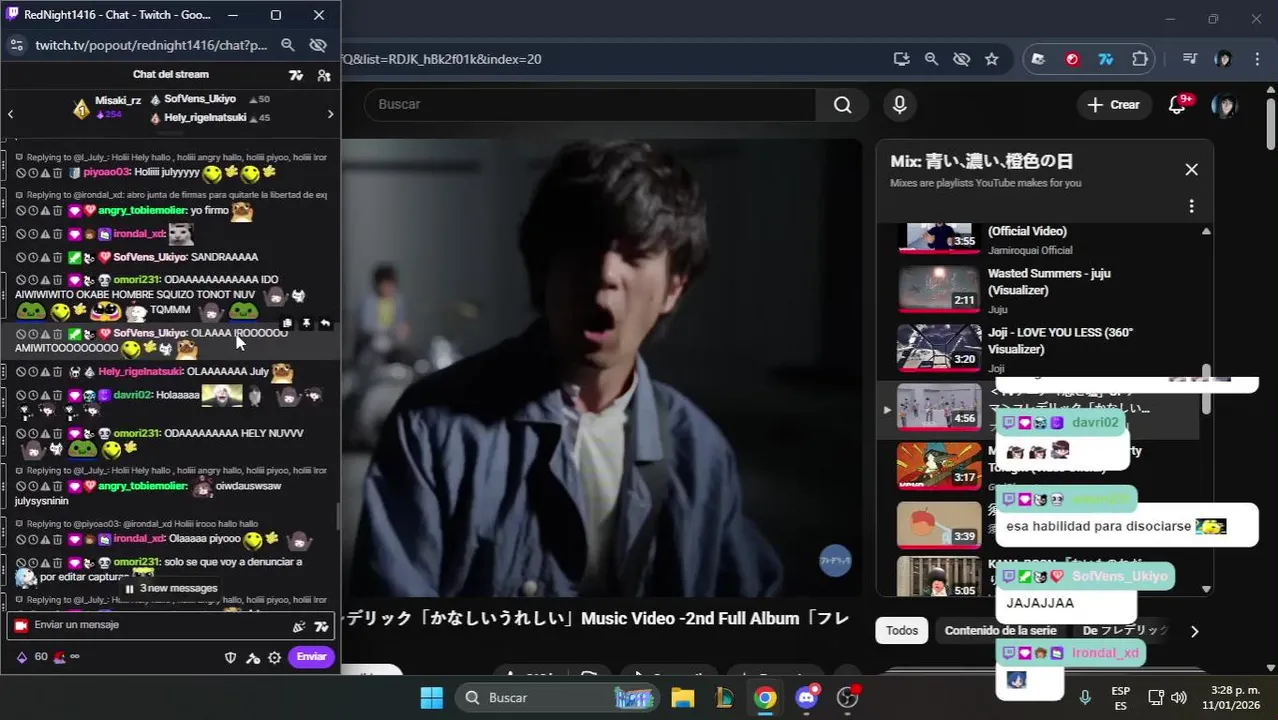
Task: Open the Mix playlist three-dot options
Action: (1191, 206)
